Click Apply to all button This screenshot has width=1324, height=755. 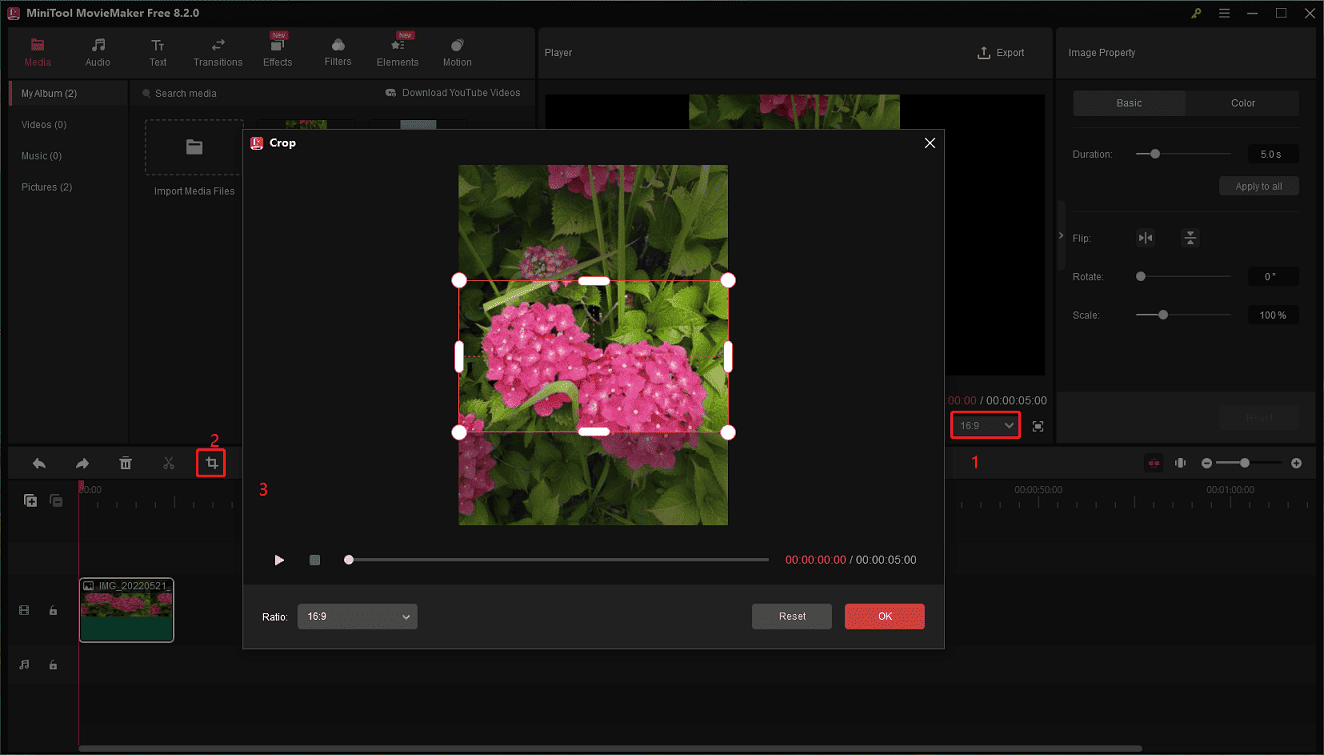click(x=1259, y=186)
